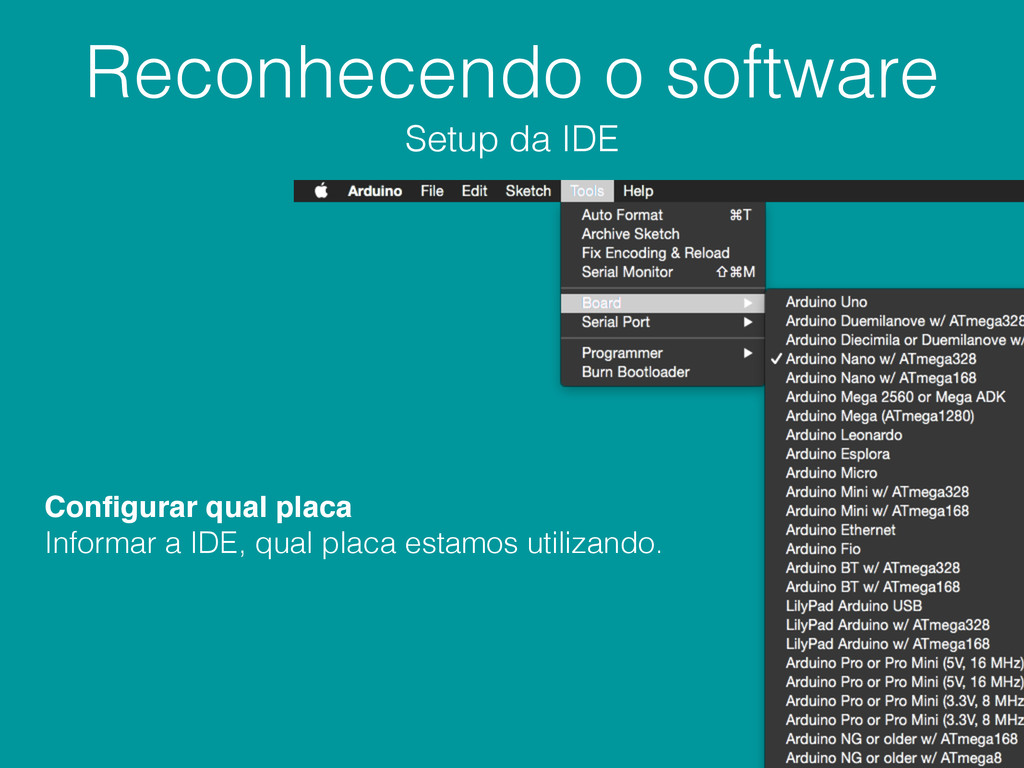Screen dimensions: 1024x768
Task: Pick Arduino NG or older w/ ATmega8
Action: (x=895, y=758)
